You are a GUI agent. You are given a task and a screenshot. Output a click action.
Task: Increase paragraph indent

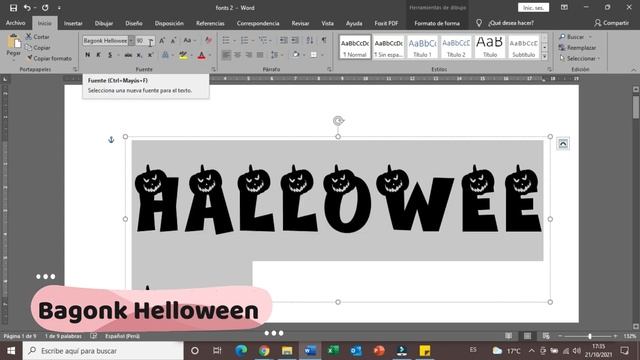pyautogui.click(x=295, y=40)
